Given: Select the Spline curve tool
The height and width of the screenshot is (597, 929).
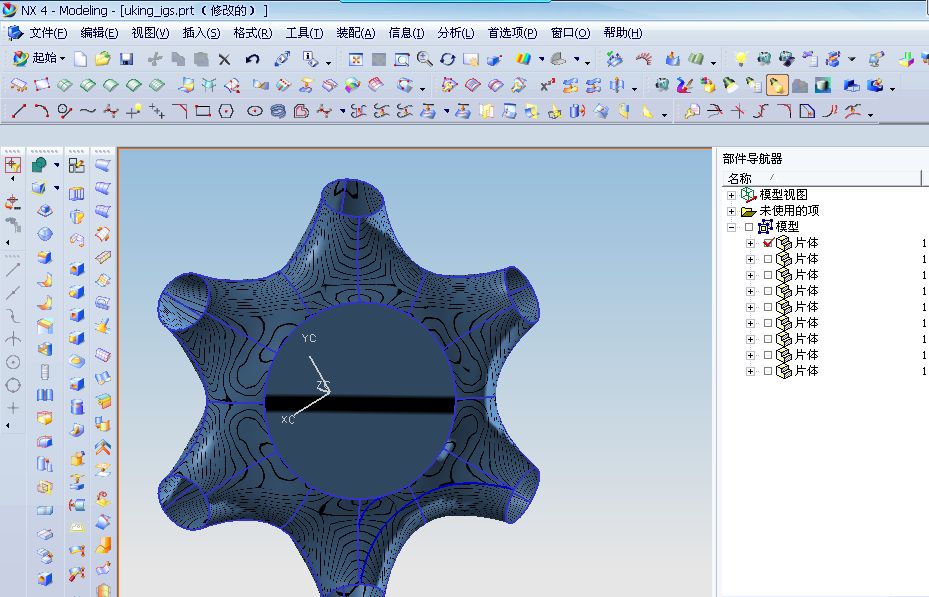Looking at the screenshot, I should tap(88, 111).
